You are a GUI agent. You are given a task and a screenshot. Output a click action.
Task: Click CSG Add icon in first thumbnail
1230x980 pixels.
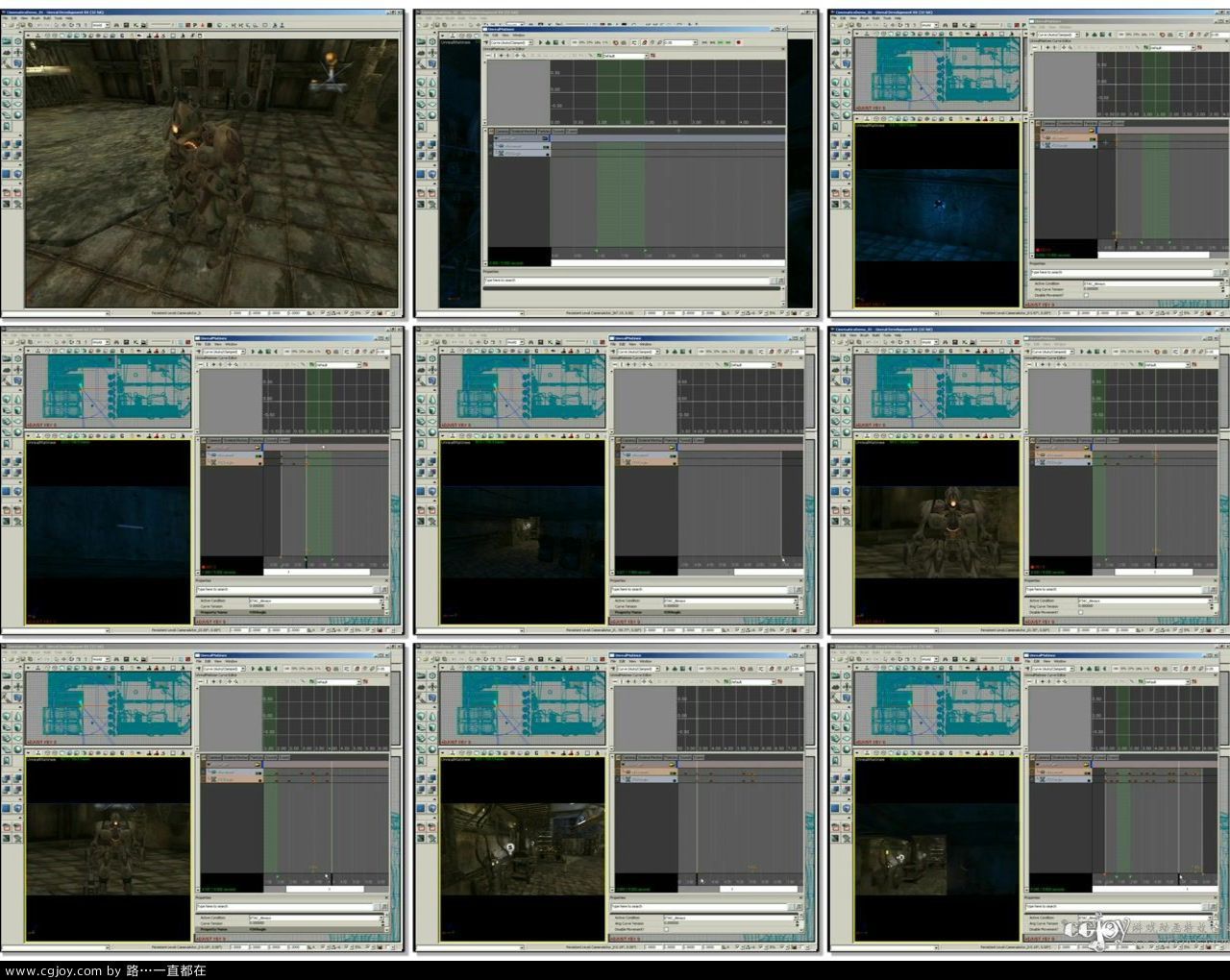(x=7, y=144)
